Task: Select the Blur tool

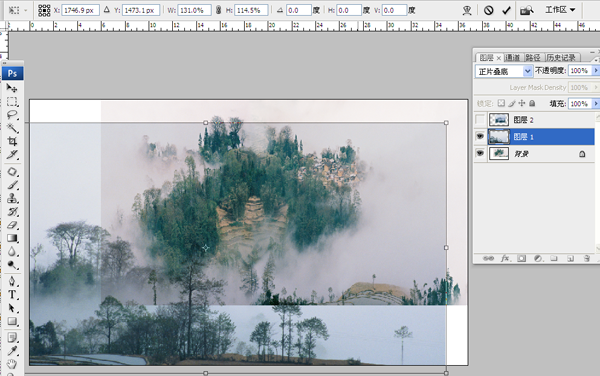Action: point(12,251)
